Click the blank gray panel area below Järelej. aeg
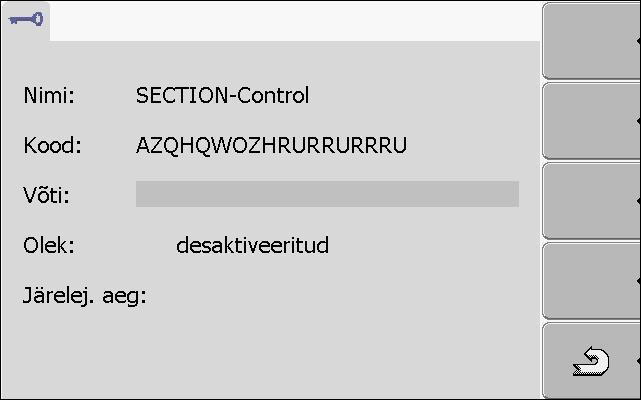 270,354
